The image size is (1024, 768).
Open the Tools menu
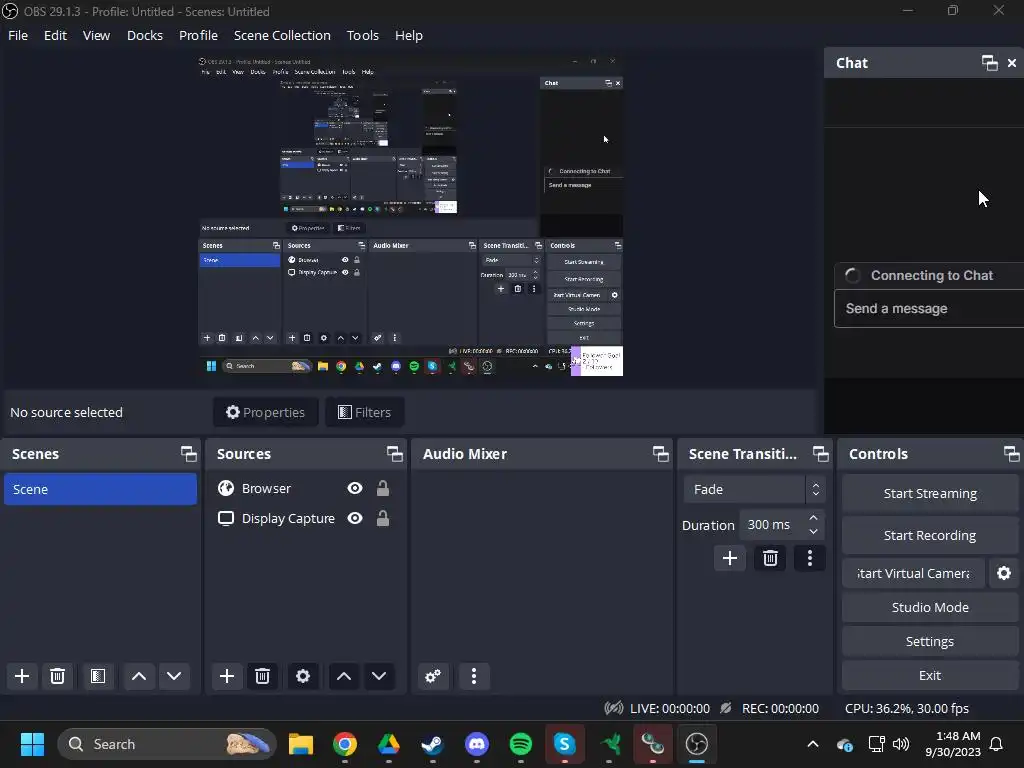coord(362,35)
